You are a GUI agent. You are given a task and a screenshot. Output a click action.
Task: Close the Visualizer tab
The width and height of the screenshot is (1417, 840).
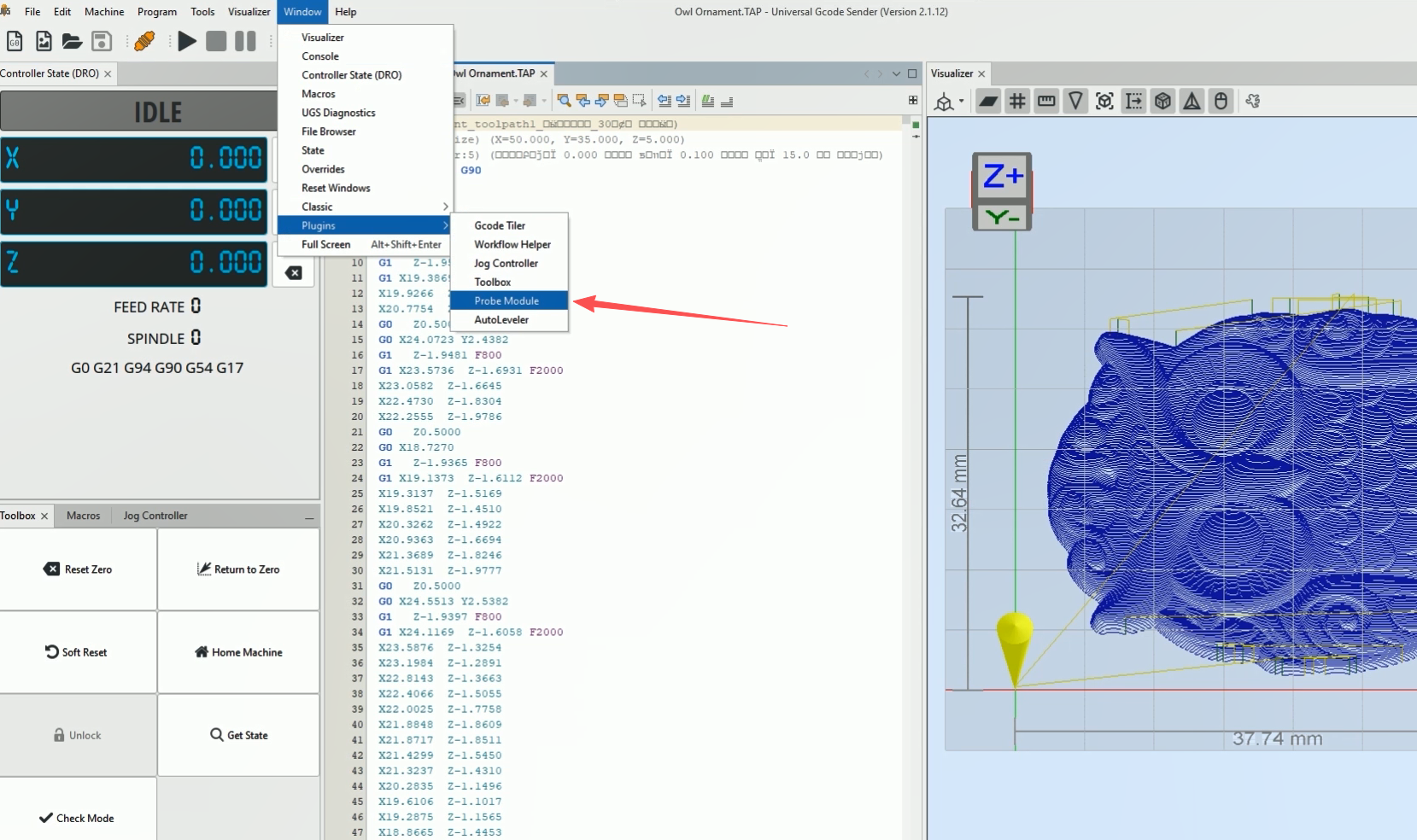pos(981,74)
